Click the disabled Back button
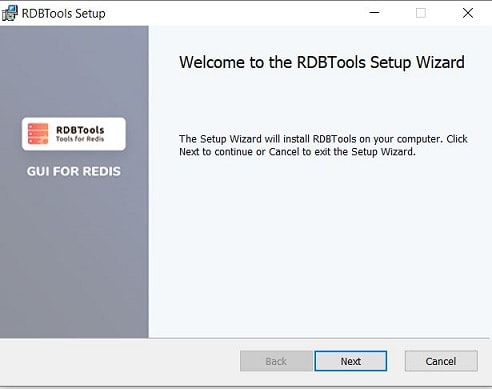Screen dimensions: 492x389 point(276,361)
